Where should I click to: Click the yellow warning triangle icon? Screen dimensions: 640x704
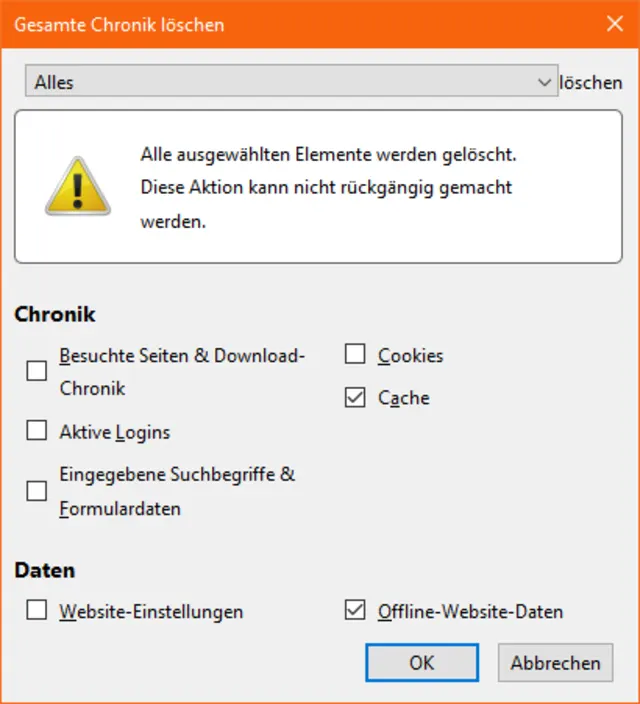pyautogui.click(x=78, y=185)
